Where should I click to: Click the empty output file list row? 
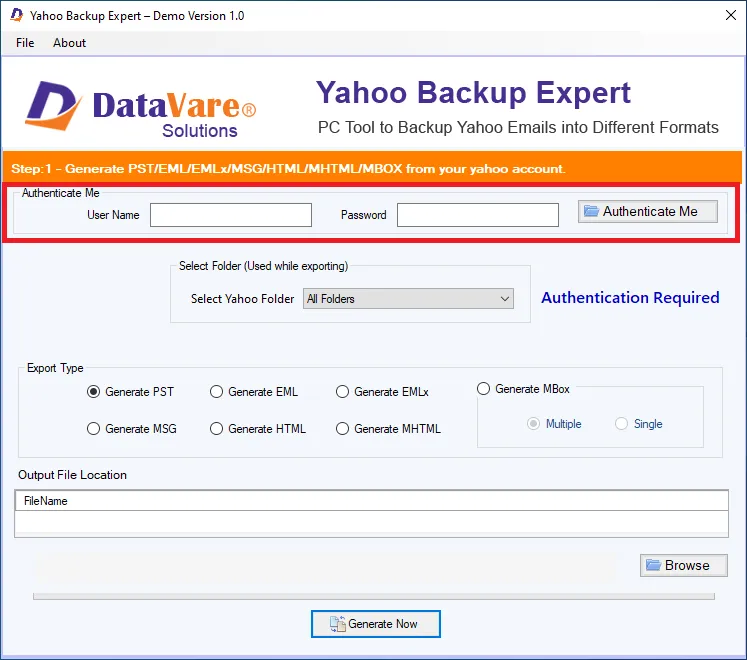(372, 522)
